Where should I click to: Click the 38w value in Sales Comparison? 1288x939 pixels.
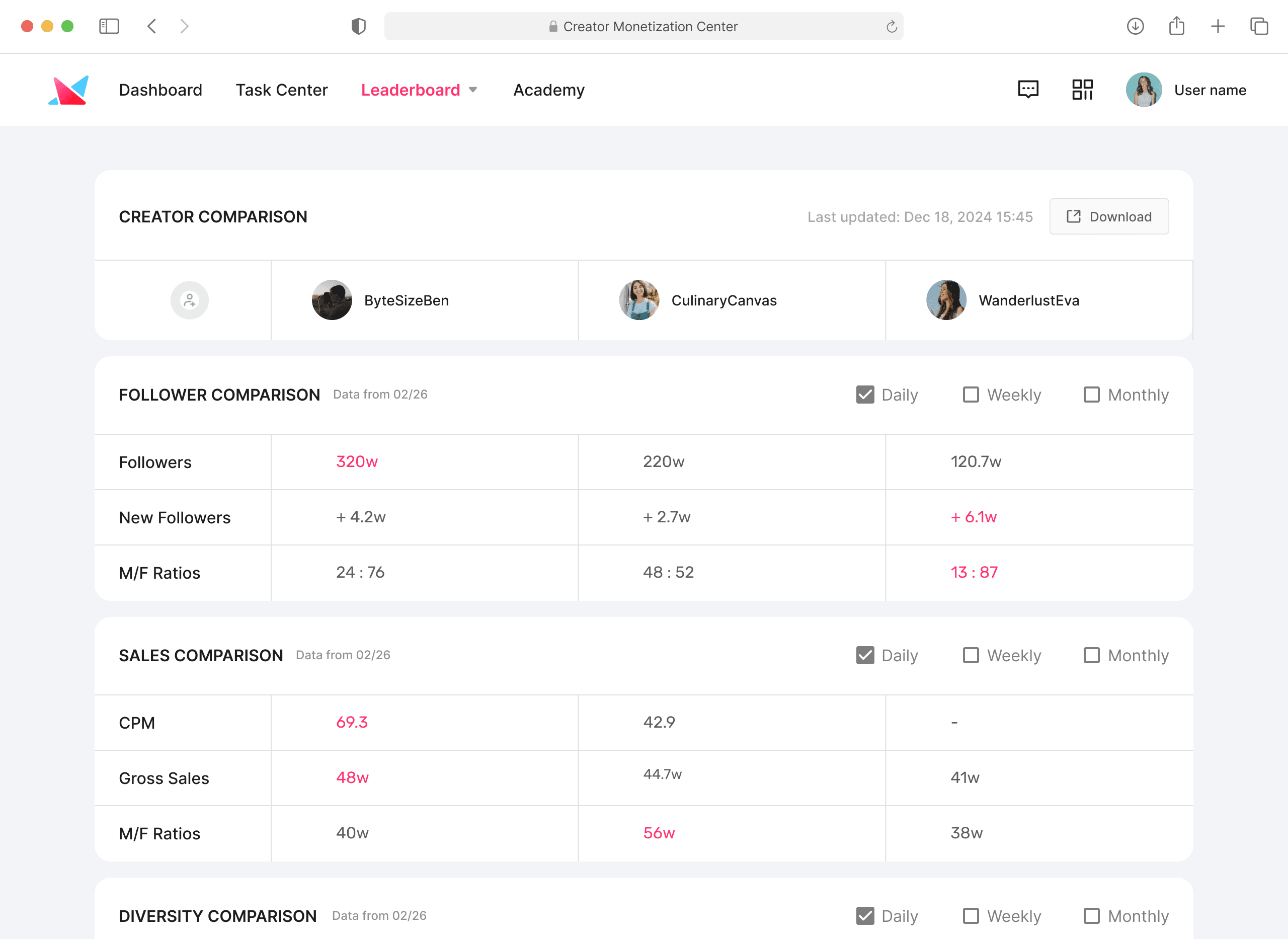point(967,833)
